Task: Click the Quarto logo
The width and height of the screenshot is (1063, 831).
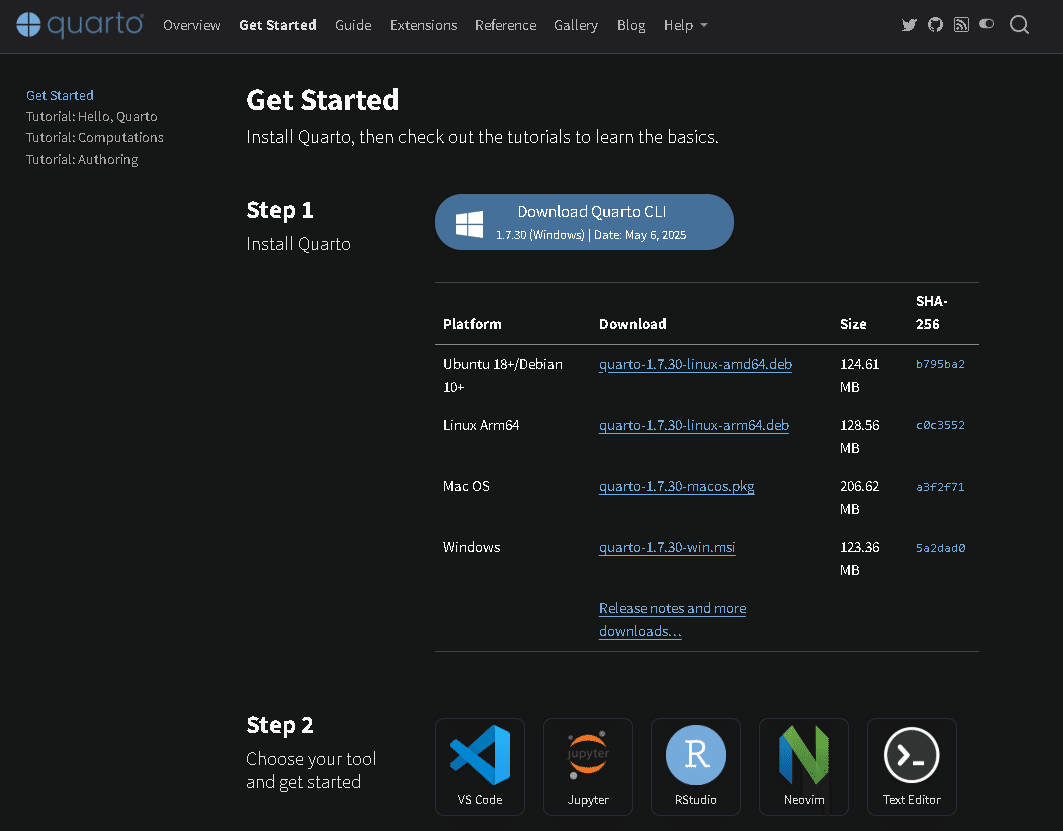Action: tap(80, 25)
